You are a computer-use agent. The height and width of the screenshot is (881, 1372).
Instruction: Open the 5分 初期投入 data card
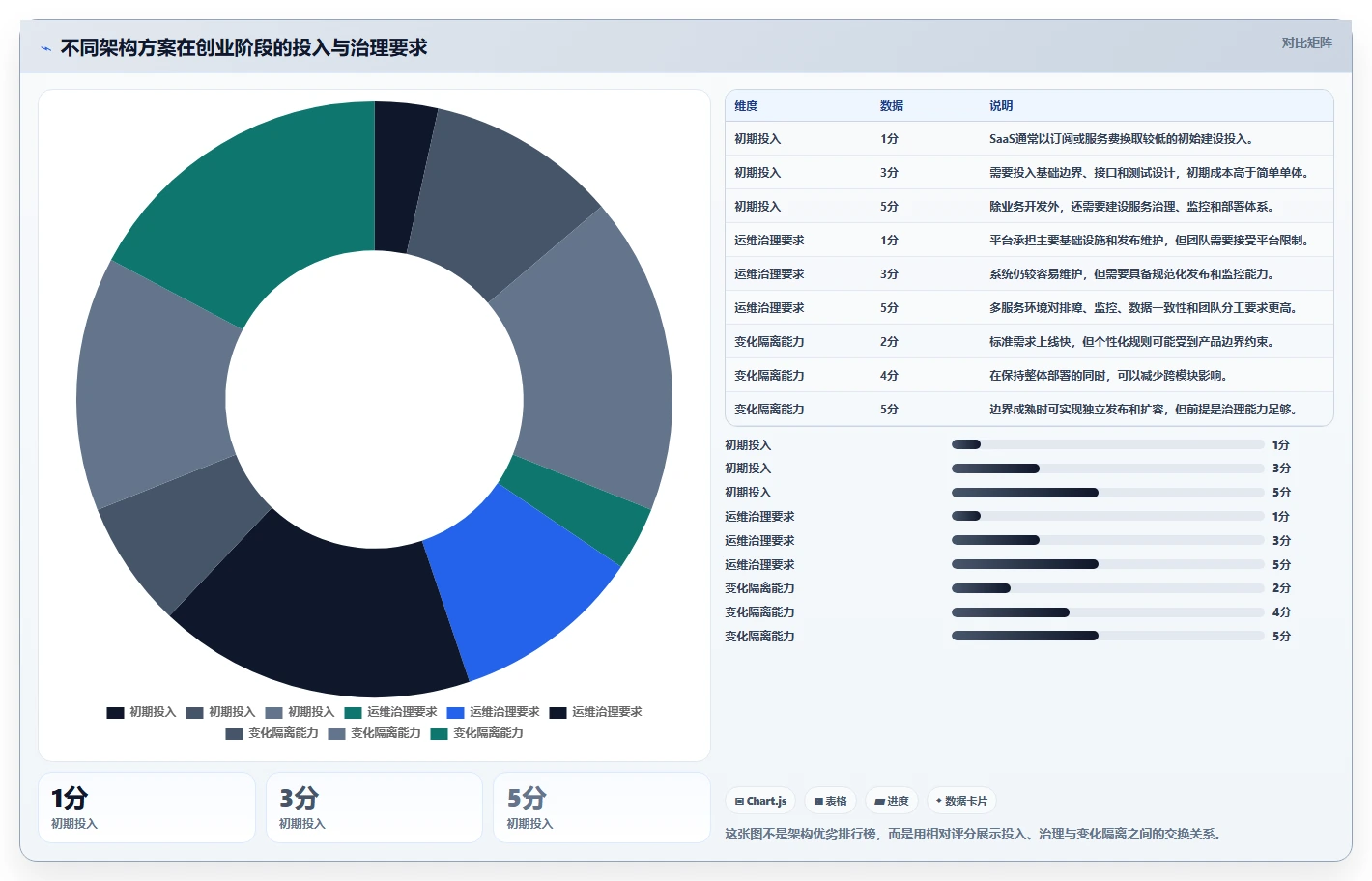(602, 808)
